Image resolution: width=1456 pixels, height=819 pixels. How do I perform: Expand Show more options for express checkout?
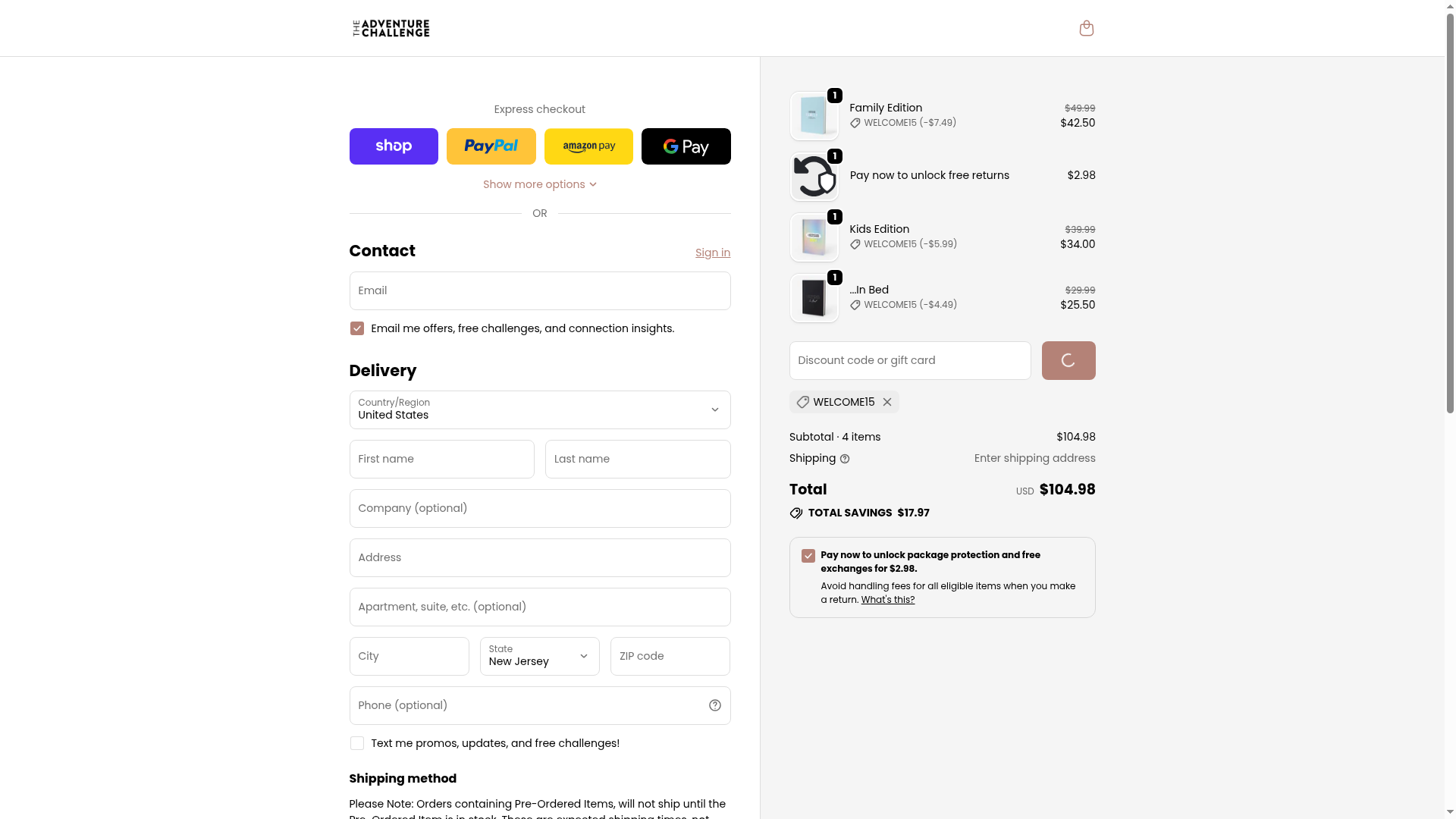(539, 184)
